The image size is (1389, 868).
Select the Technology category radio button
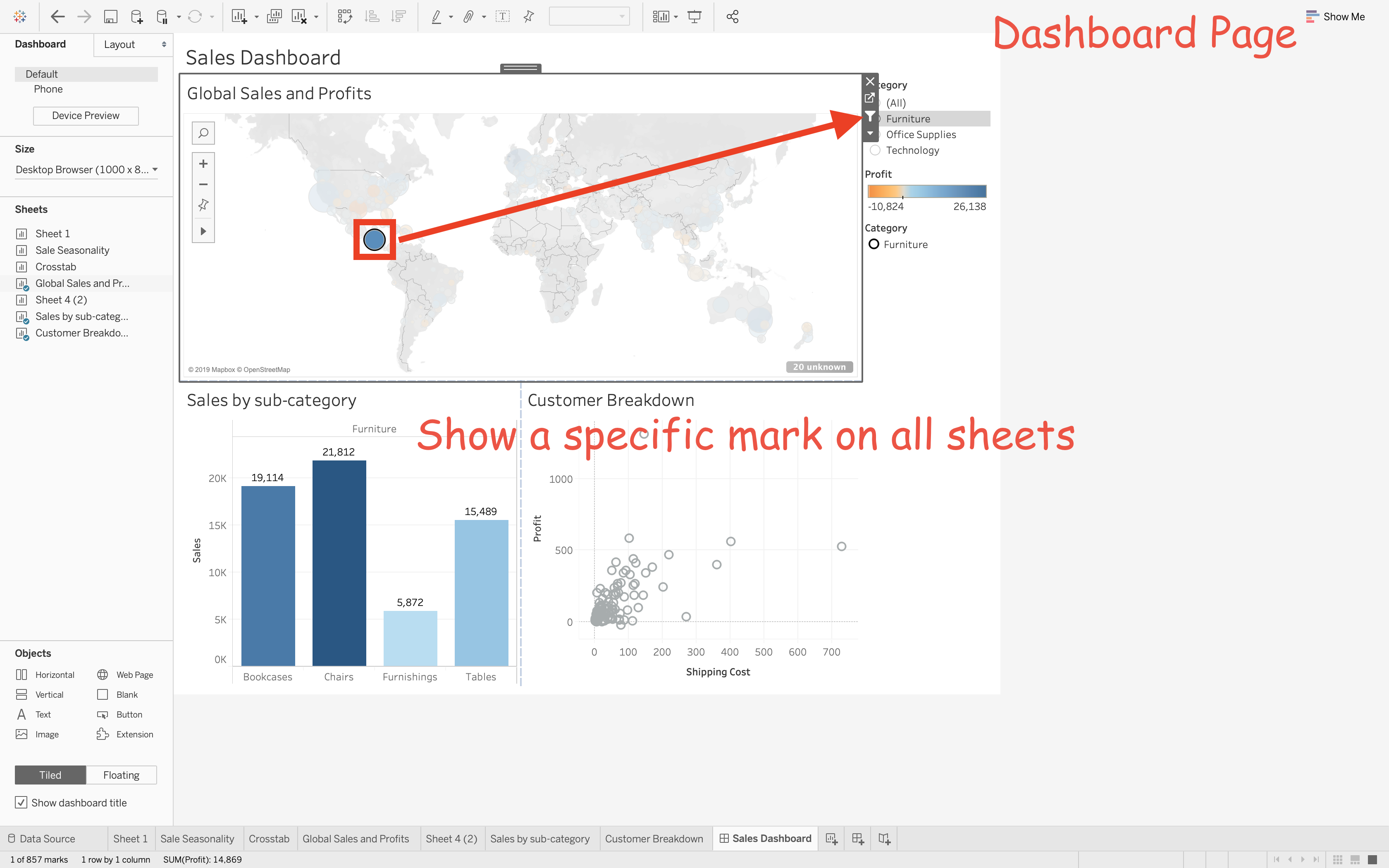pos(875,150)
